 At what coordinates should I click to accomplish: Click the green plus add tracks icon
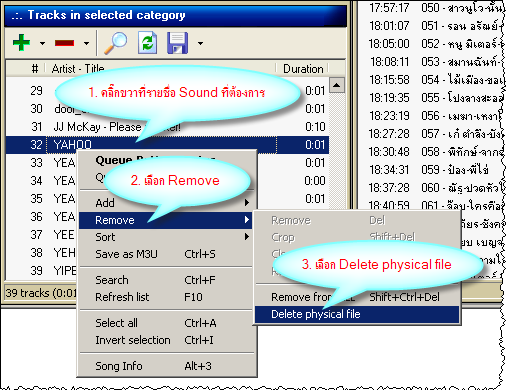21,43
